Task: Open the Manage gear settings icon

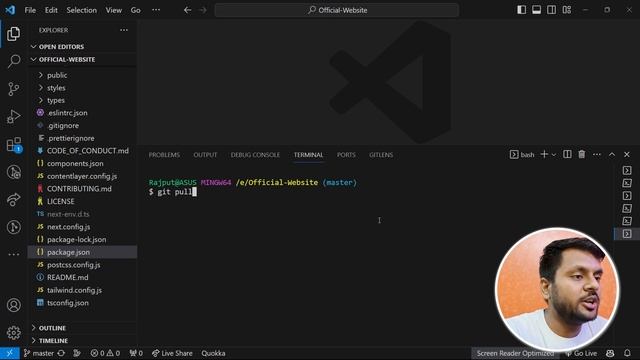Action: 13,333
